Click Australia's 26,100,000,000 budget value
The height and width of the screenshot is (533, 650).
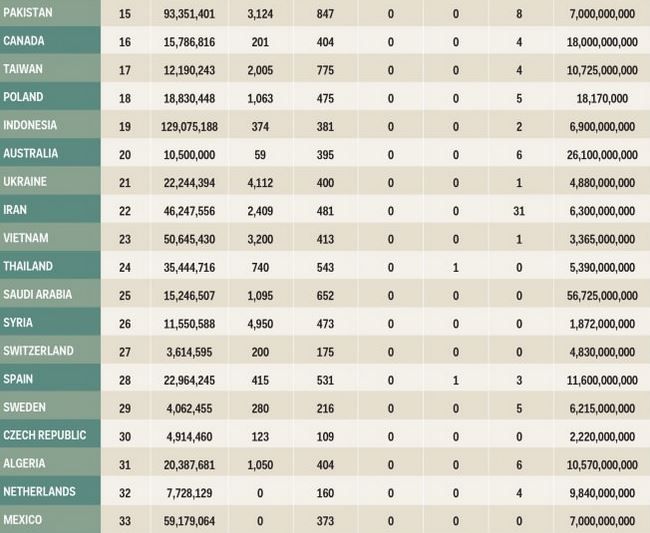point(602,155)
